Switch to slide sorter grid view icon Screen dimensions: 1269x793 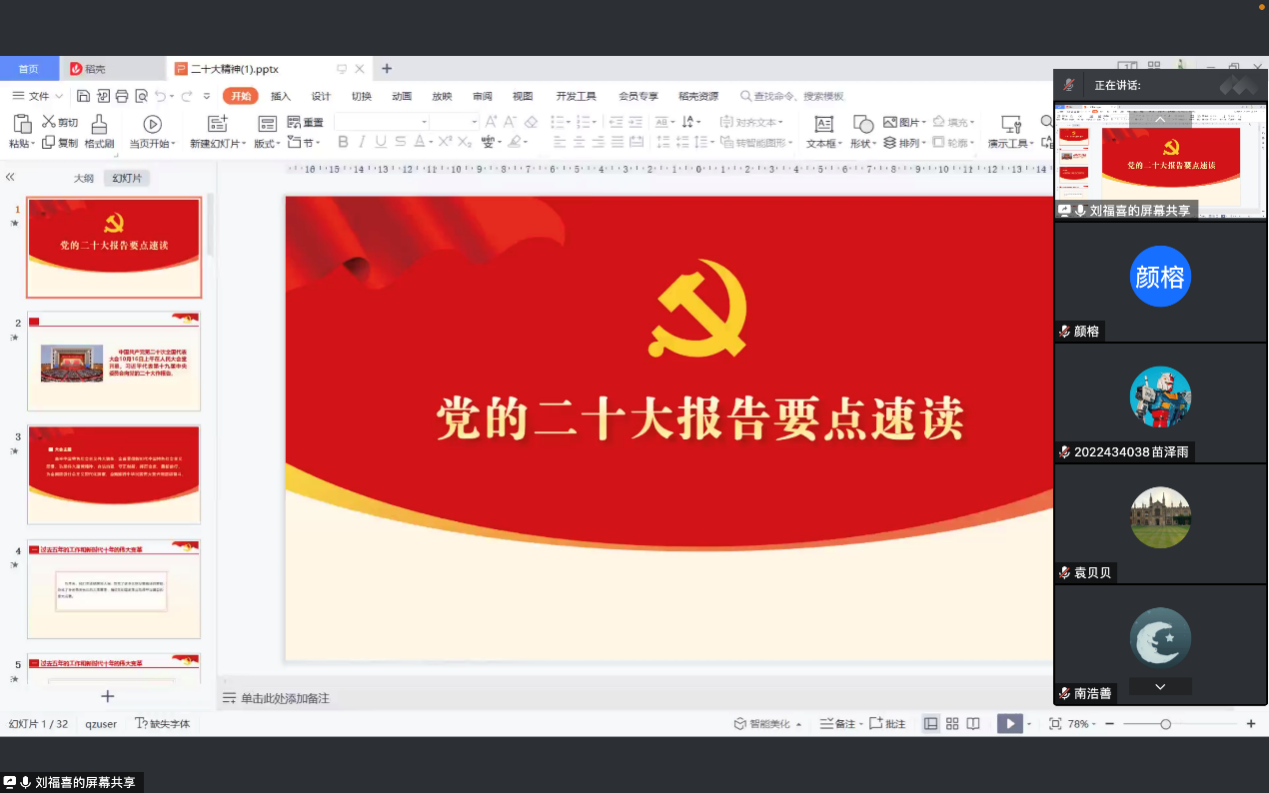point(952,724)
